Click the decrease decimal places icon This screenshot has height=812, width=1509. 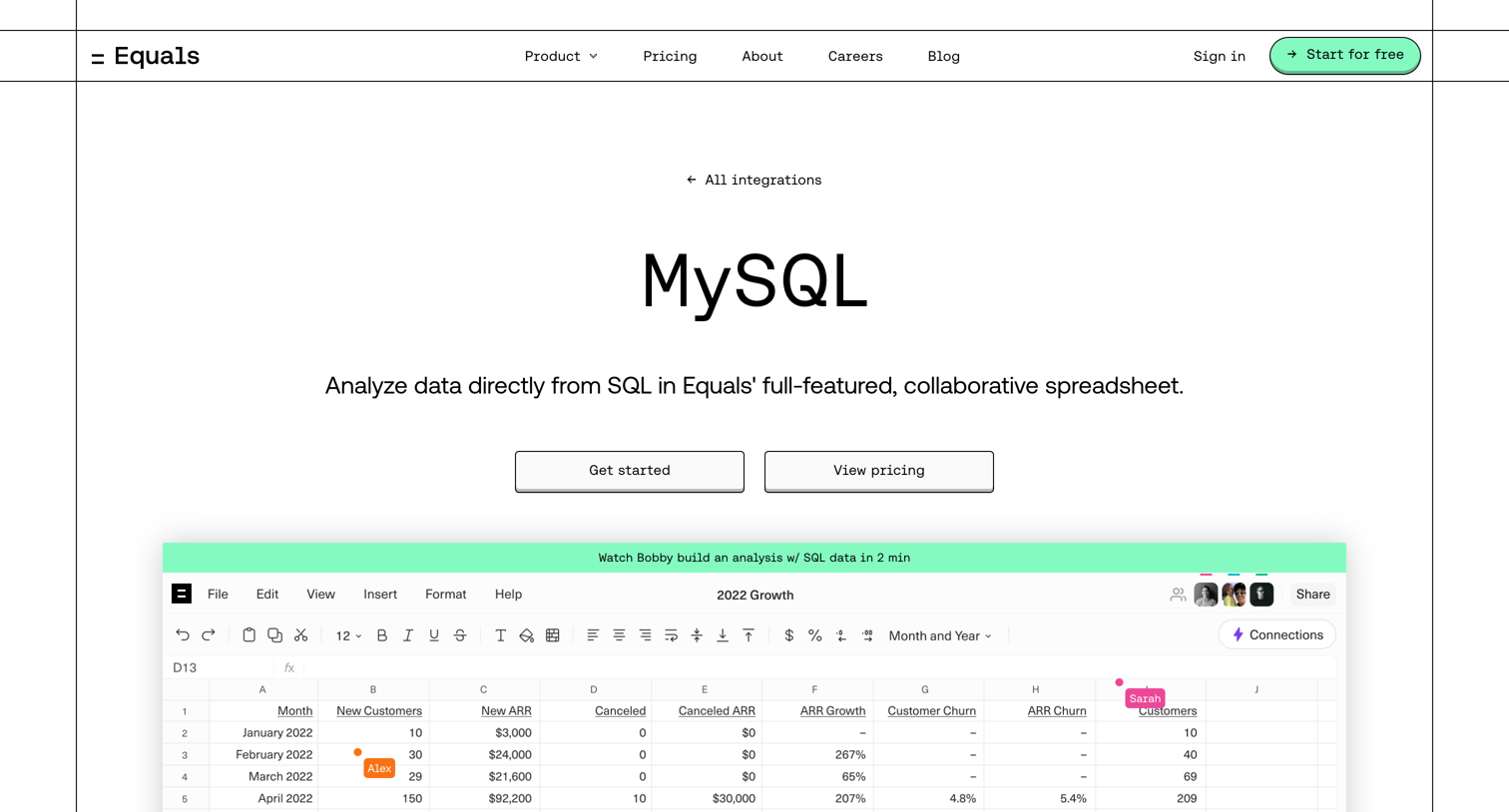(x=841, y=635)
